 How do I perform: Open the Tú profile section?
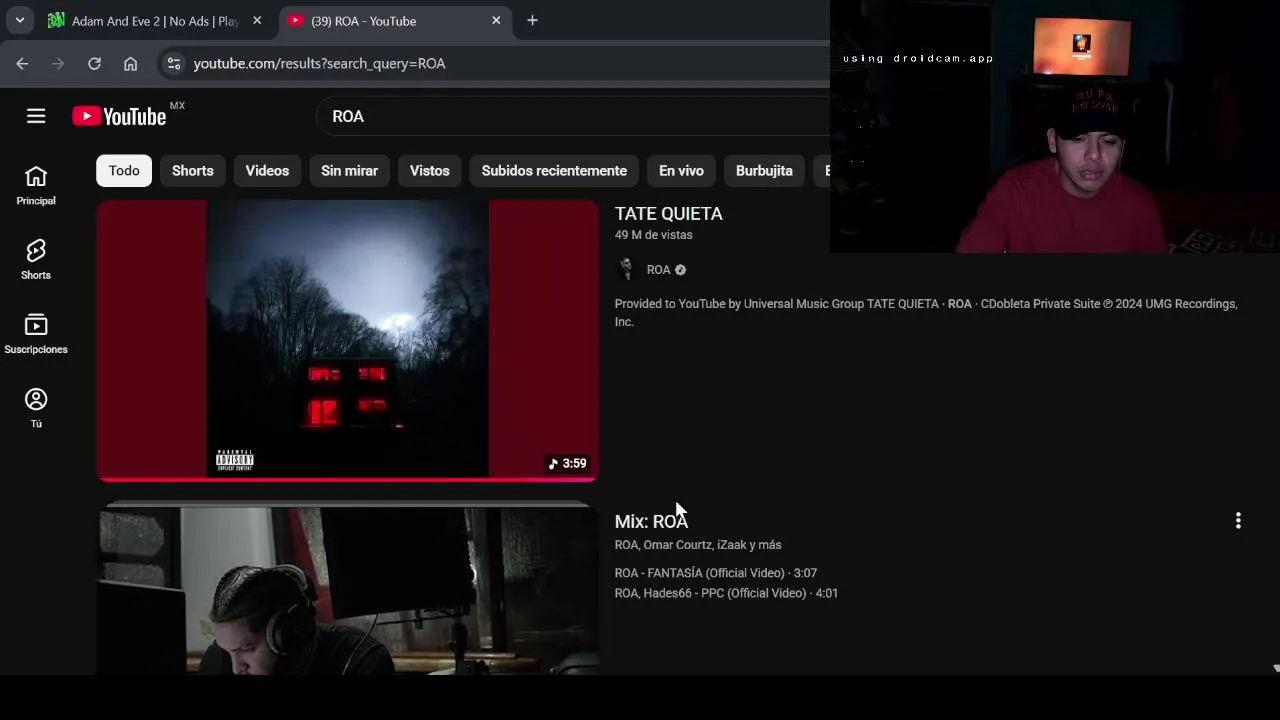click(36, 409)
